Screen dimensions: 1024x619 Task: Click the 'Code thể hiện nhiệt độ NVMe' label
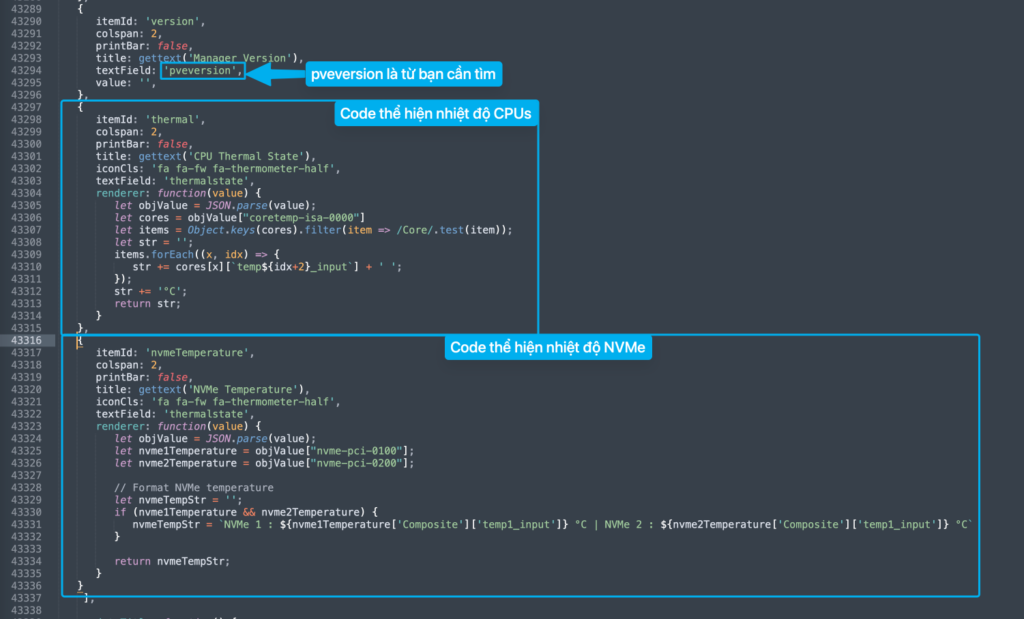[549, 347]
